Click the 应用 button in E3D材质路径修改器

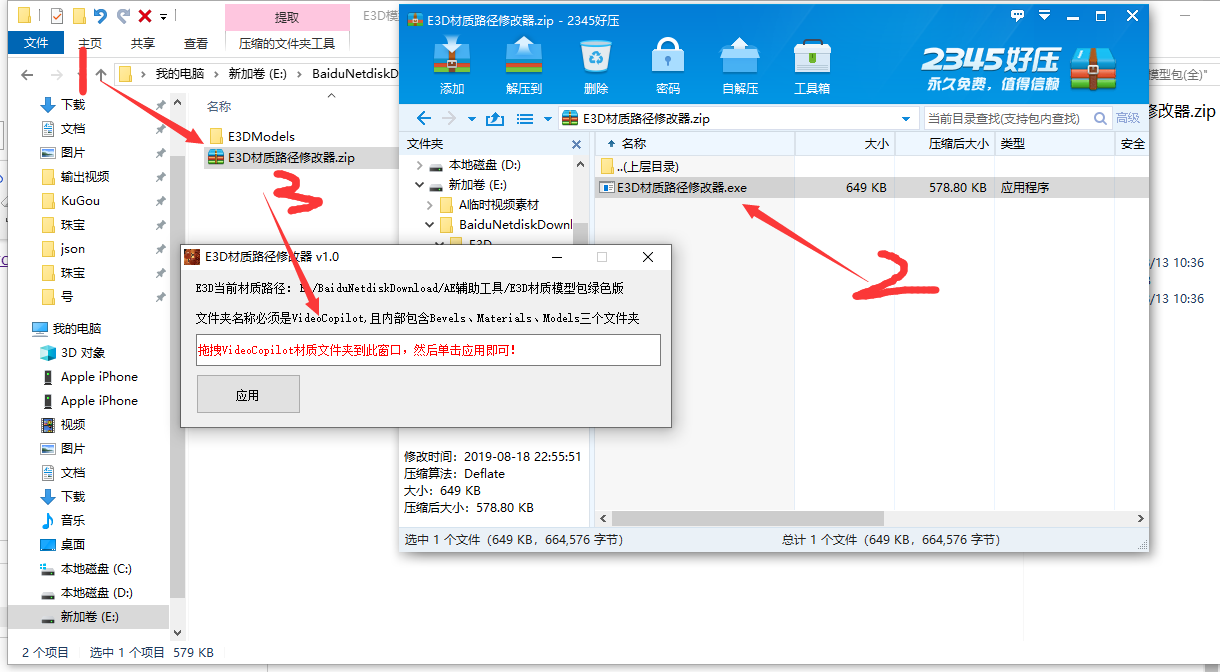click(248, 395)
